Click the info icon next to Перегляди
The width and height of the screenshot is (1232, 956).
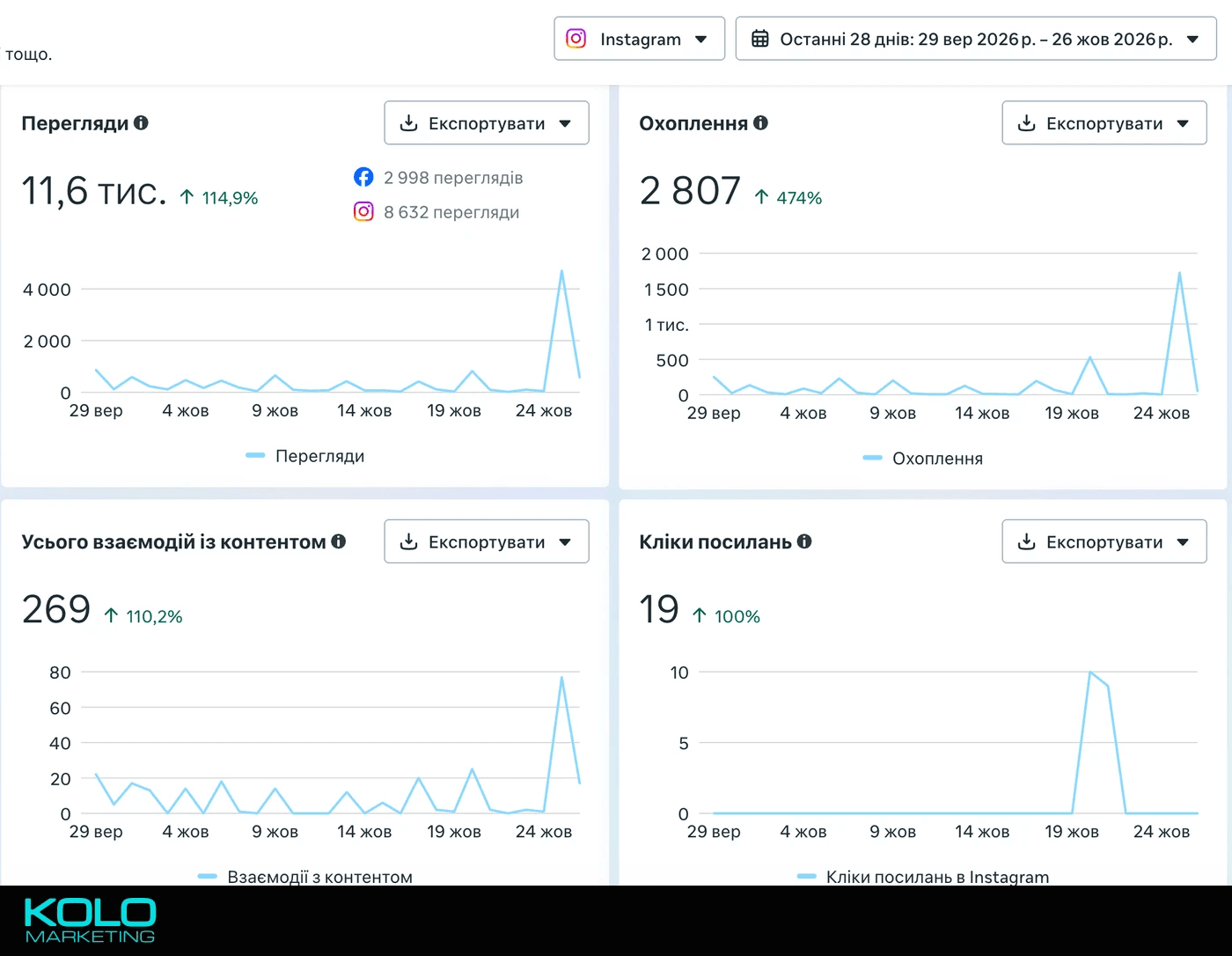tap(141, 123)
